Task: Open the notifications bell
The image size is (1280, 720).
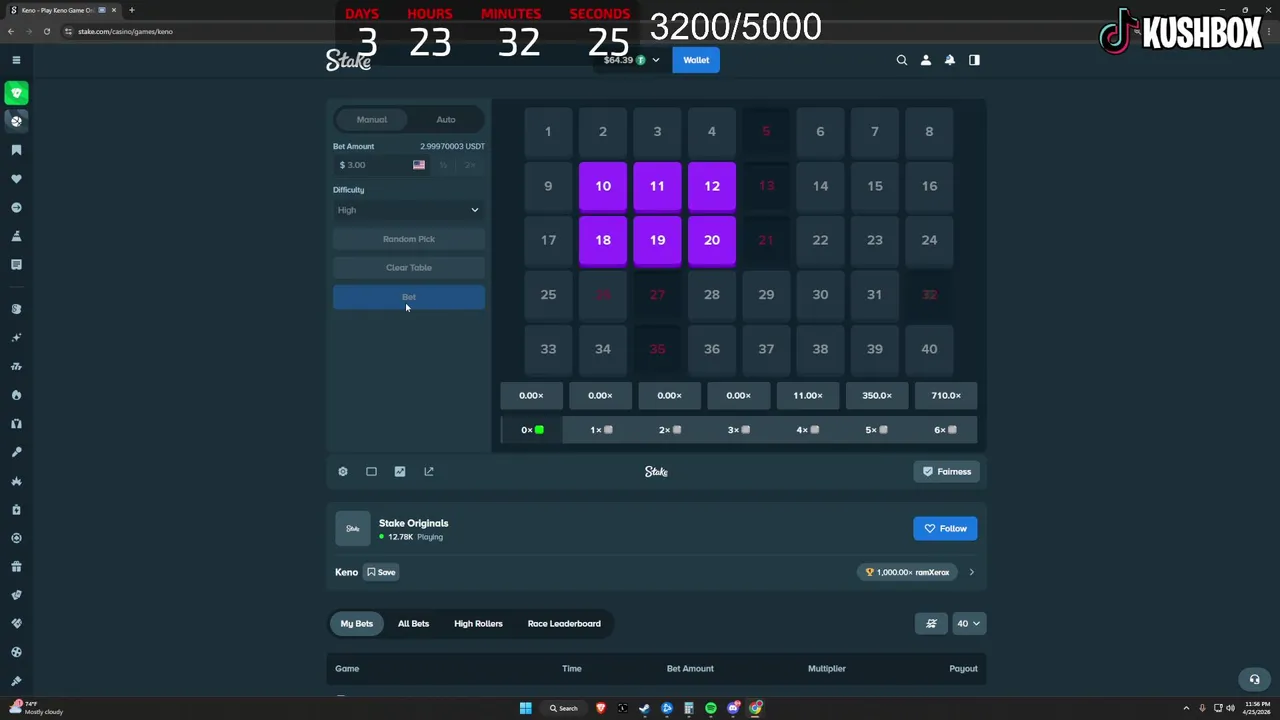Action: pos(950,60)
